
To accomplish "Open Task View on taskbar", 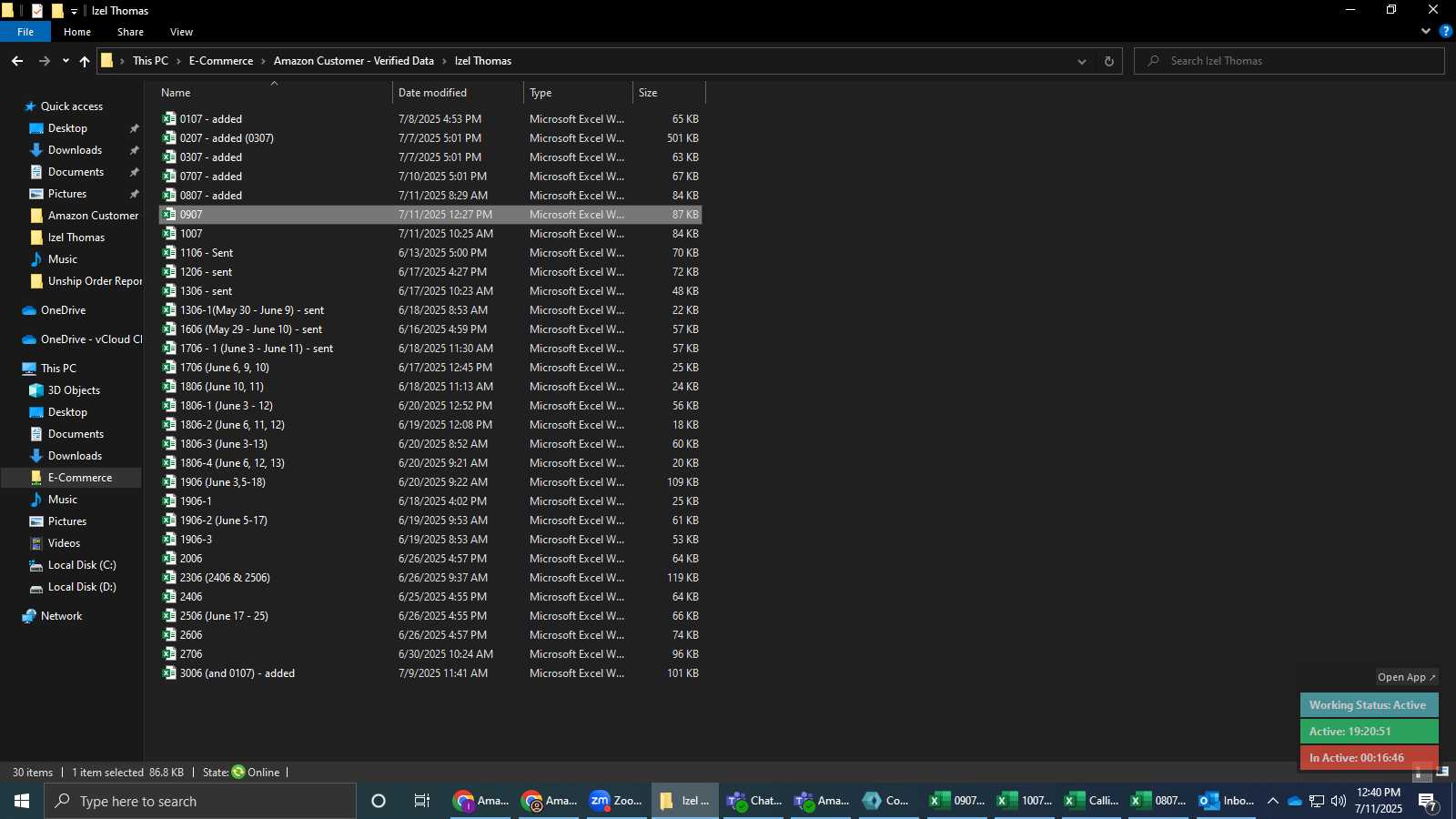I will point(422,801).
